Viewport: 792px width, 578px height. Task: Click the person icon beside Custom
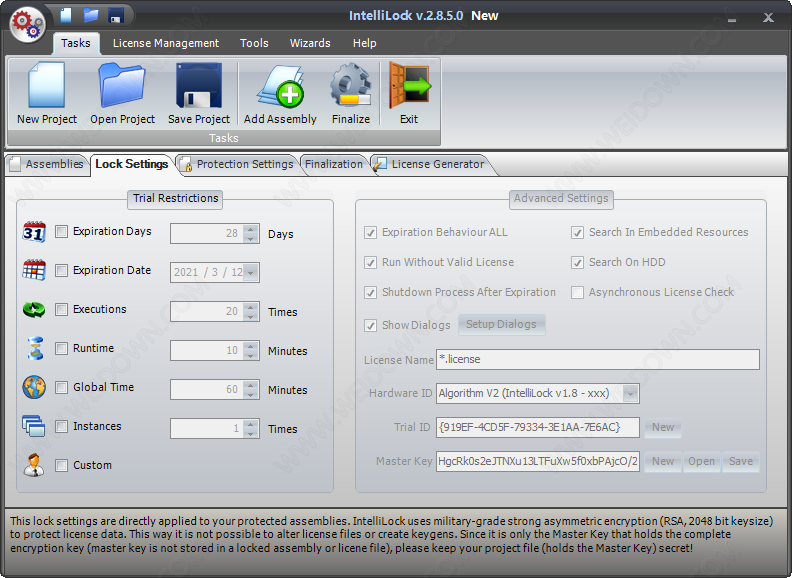coord(34,465)
